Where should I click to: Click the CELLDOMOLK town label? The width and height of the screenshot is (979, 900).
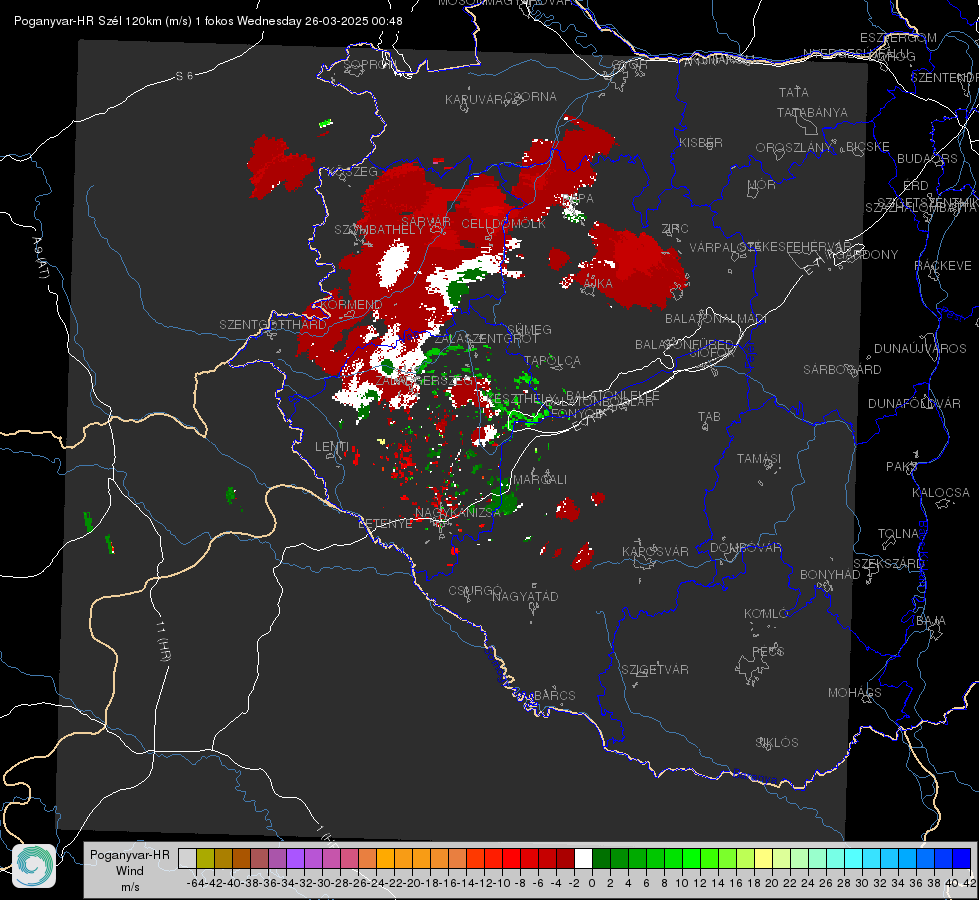tap(503, 224)
